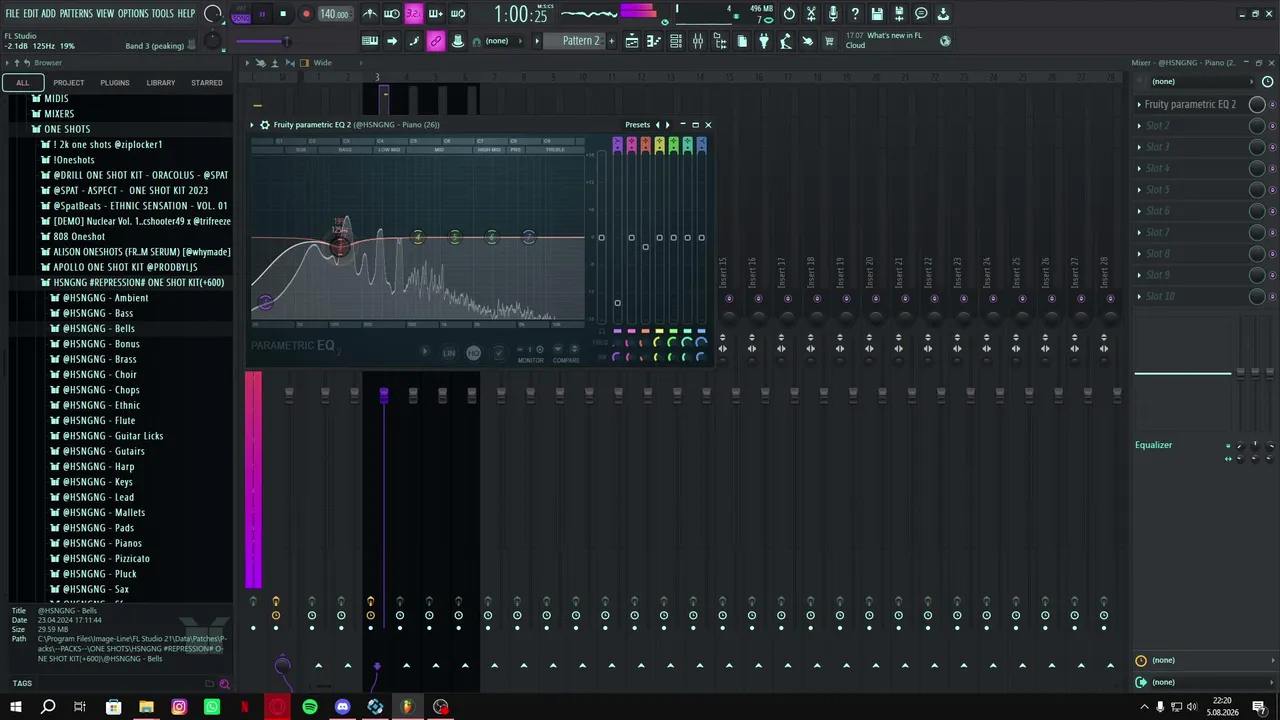The height and width of the screenshot is (720, 1280).
Task: Switch to the LIBRARY browser tab
Action: [x=160, y=83]
